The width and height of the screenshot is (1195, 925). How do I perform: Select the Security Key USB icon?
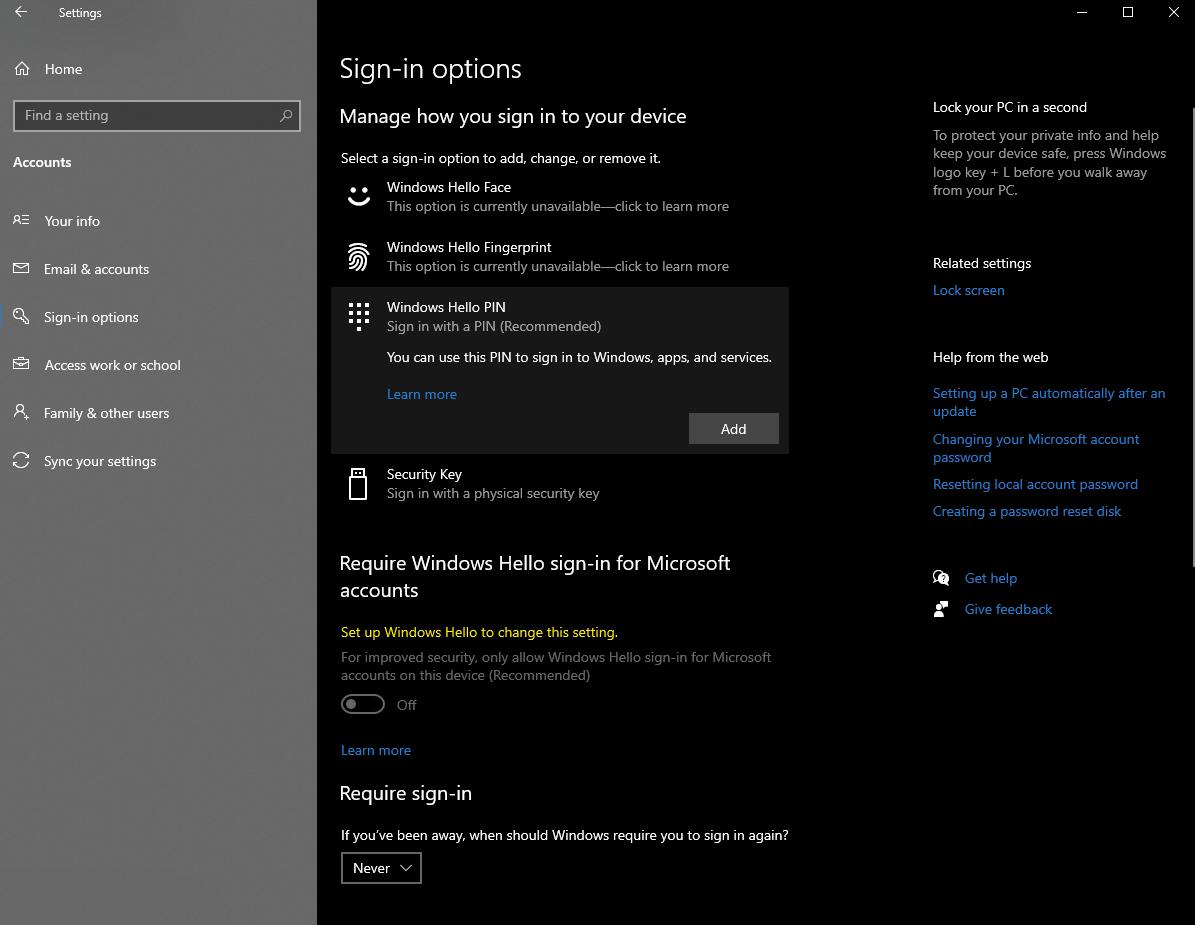coord(358,483)
